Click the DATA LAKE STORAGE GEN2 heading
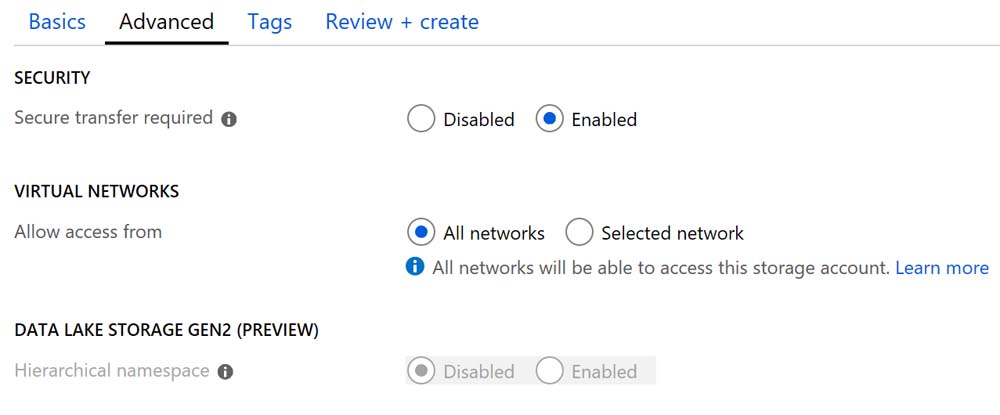Image resolution: width=1000 pixels, height=415 pixels. [166, 329]
